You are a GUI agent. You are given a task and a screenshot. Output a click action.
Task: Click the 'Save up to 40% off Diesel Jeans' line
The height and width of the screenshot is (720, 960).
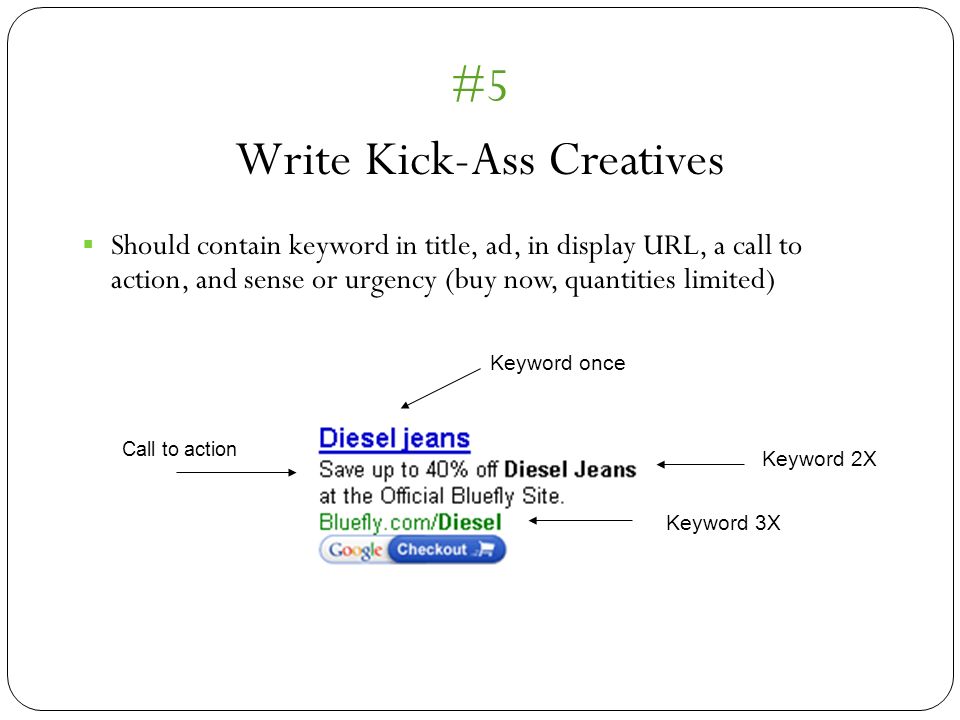click(478, 470)
